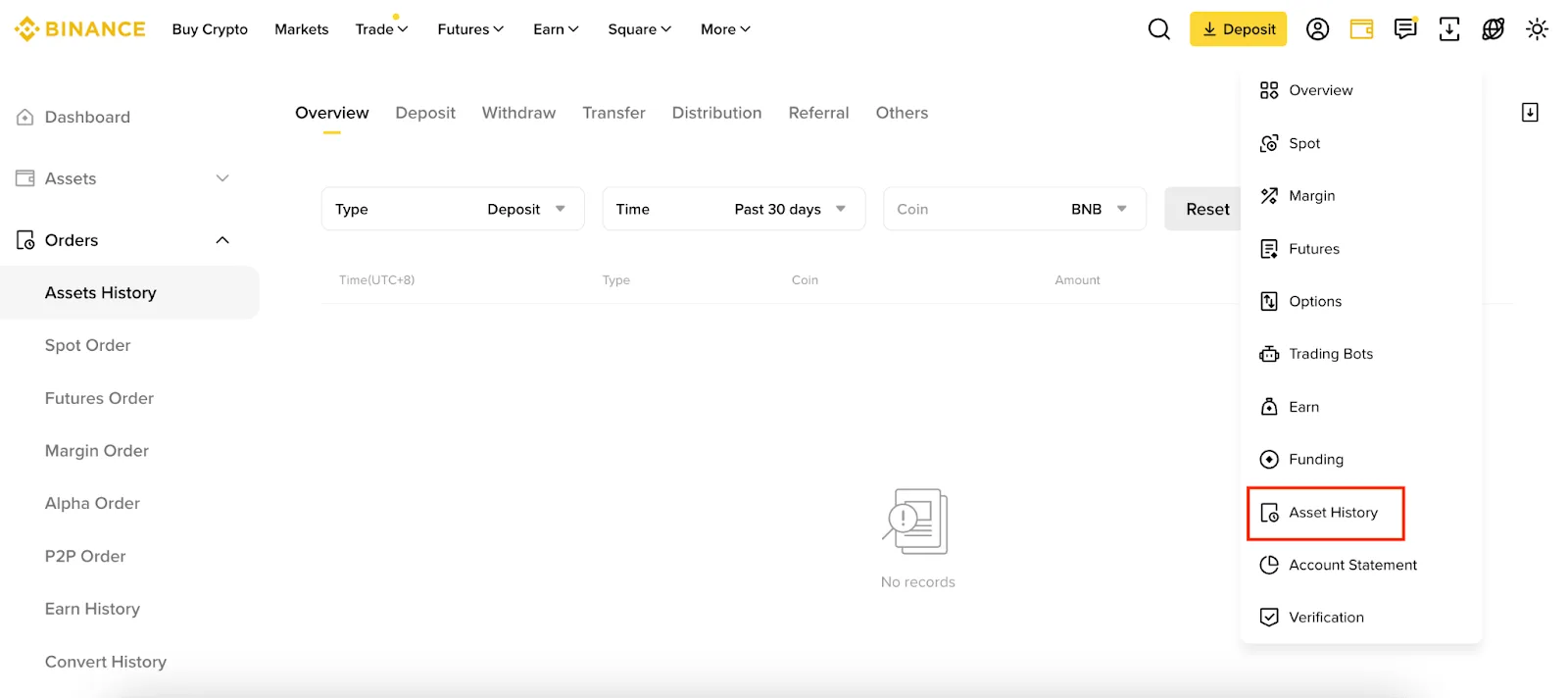1568x698 pixels.
Task: Open the Square menu dropdown
Action: (x=639, y=29)
